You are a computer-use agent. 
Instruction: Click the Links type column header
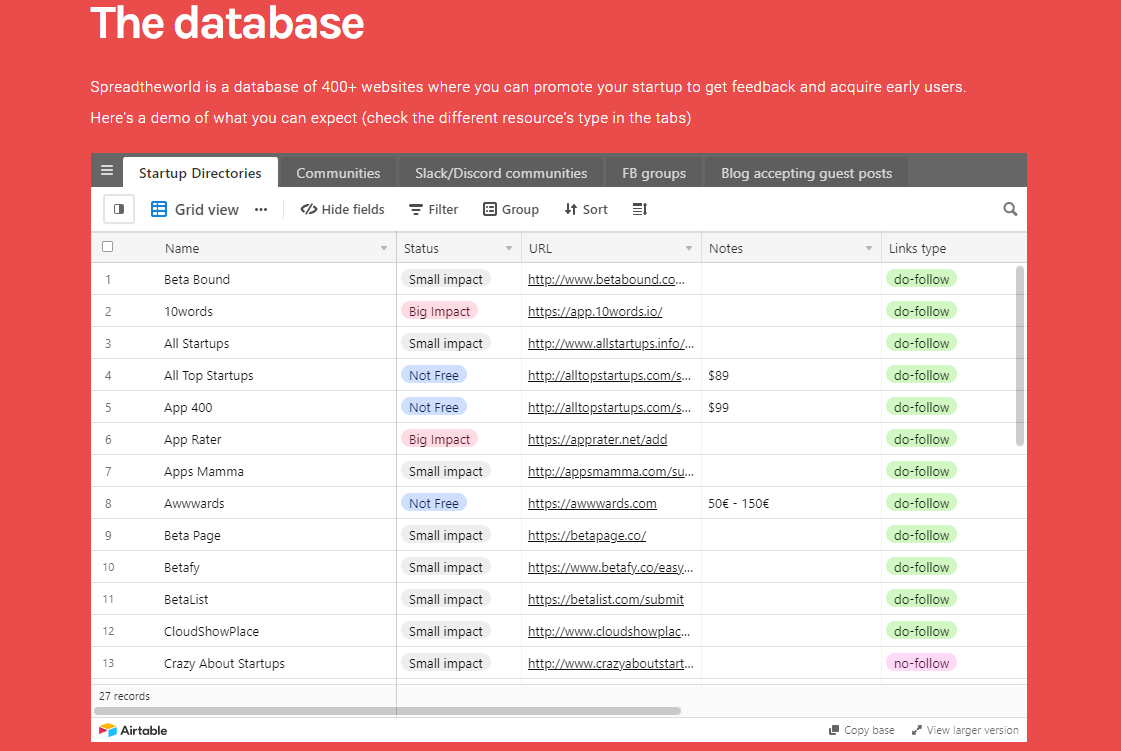954,248
